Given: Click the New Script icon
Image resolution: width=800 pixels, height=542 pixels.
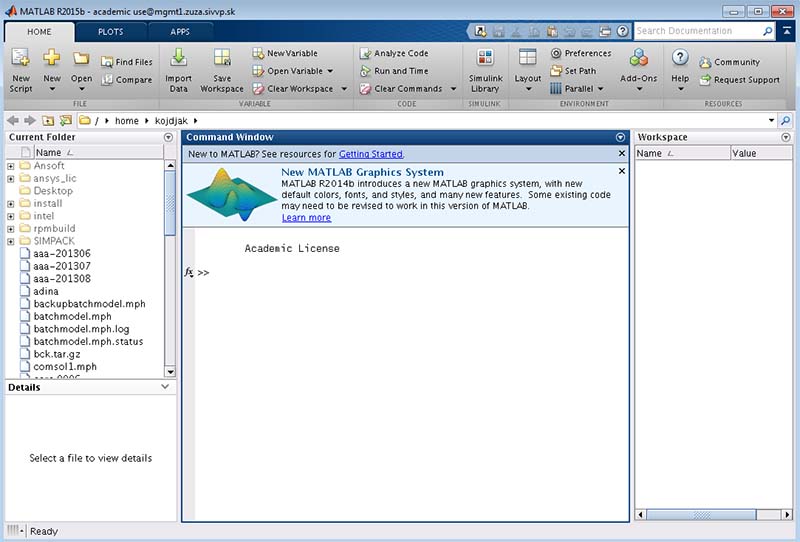Looking at the screenshot, I should click(x=20, y=60).
